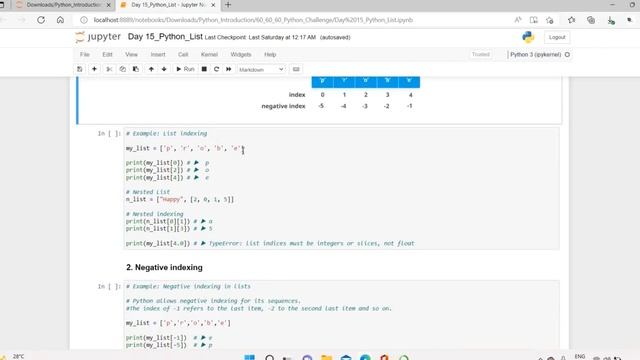Click the n_list nested list line
Image resolution: width=640 pixels, height=360 pixels.
click(x=180, y=200)
